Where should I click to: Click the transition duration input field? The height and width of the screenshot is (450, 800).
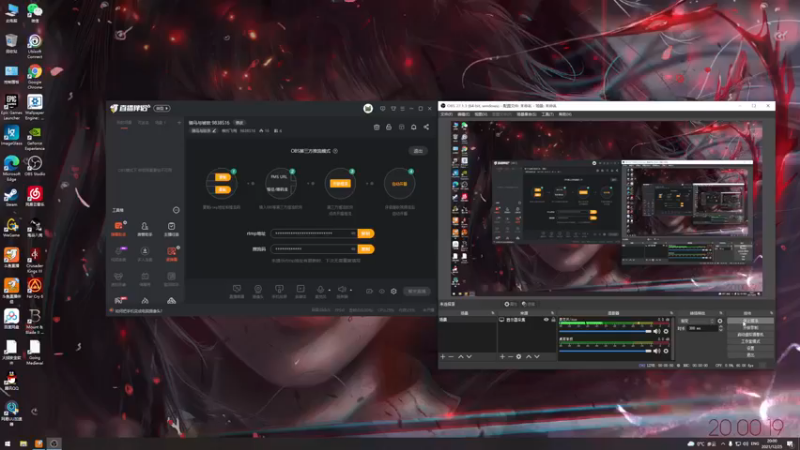(703, 329)
